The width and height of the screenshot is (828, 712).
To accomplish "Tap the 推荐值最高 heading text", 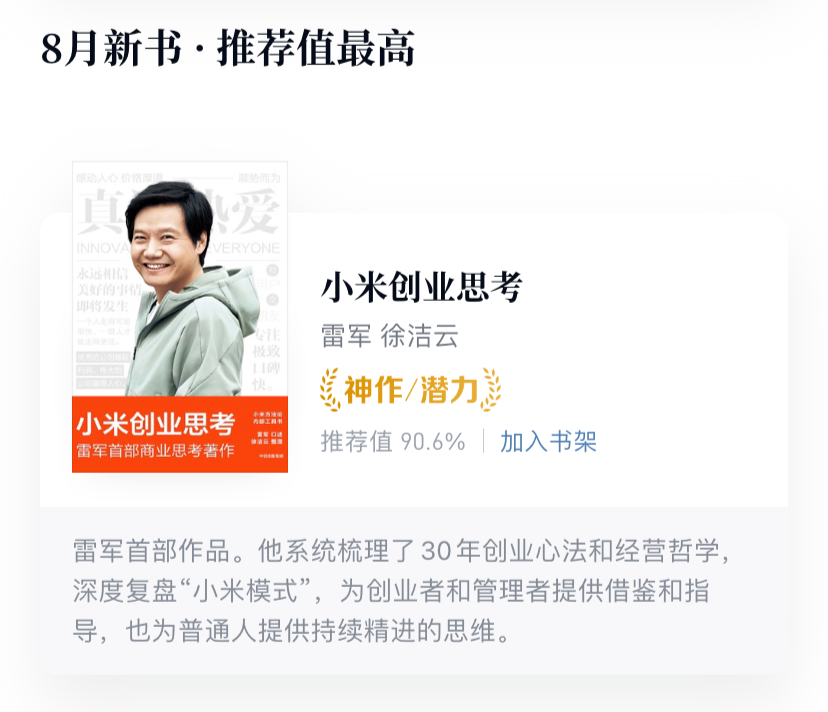I will click(x=316, y=48).
